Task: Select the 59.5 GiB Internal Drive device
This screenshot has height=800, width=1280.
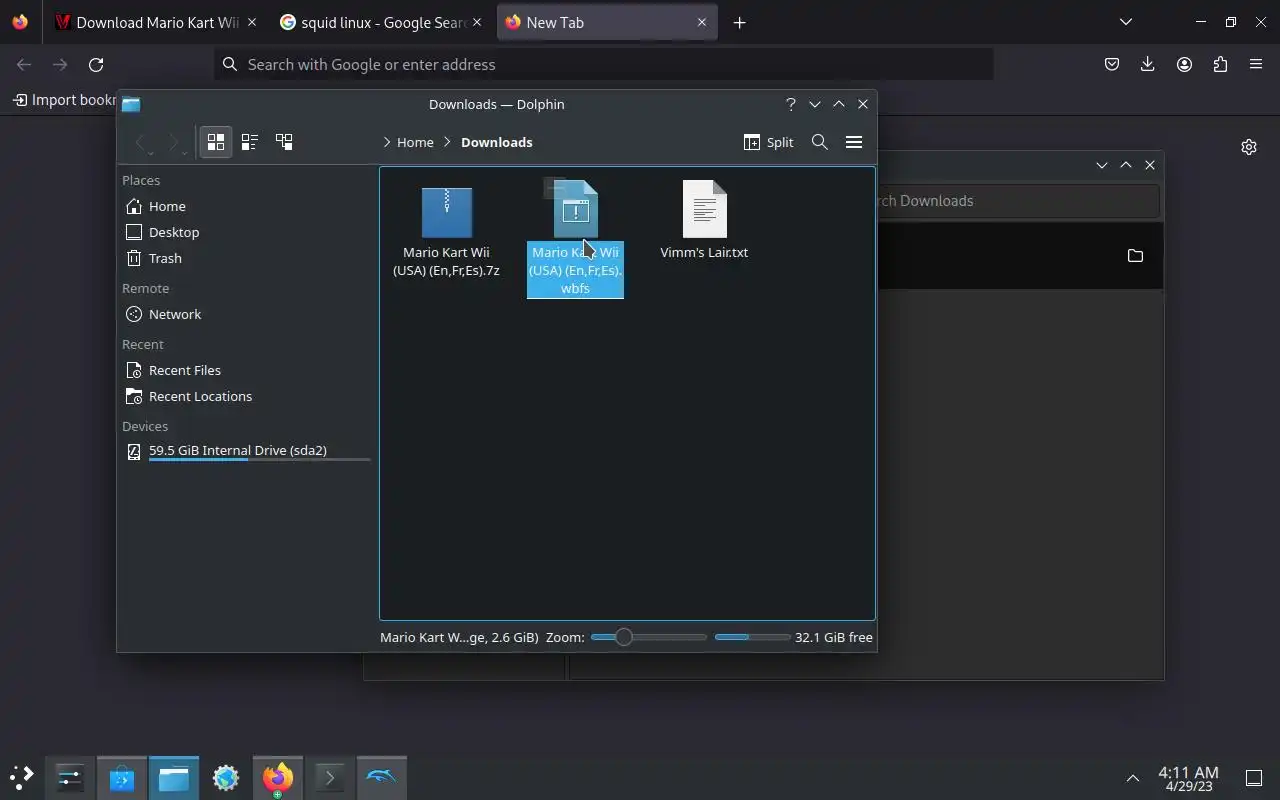Action: coord(247,452)
